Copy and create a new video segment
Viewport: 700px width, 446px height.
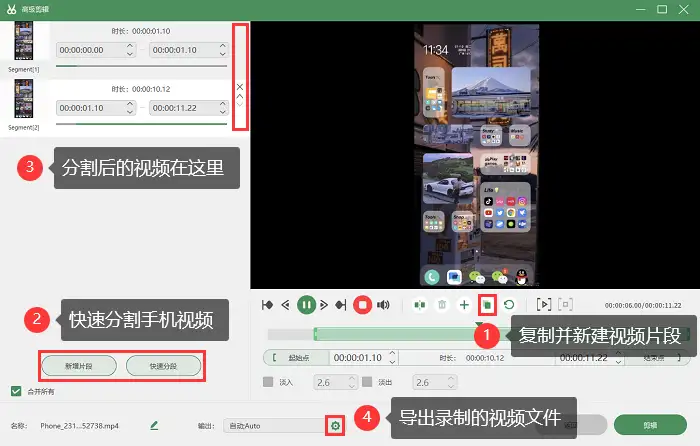tap(487, 305)
